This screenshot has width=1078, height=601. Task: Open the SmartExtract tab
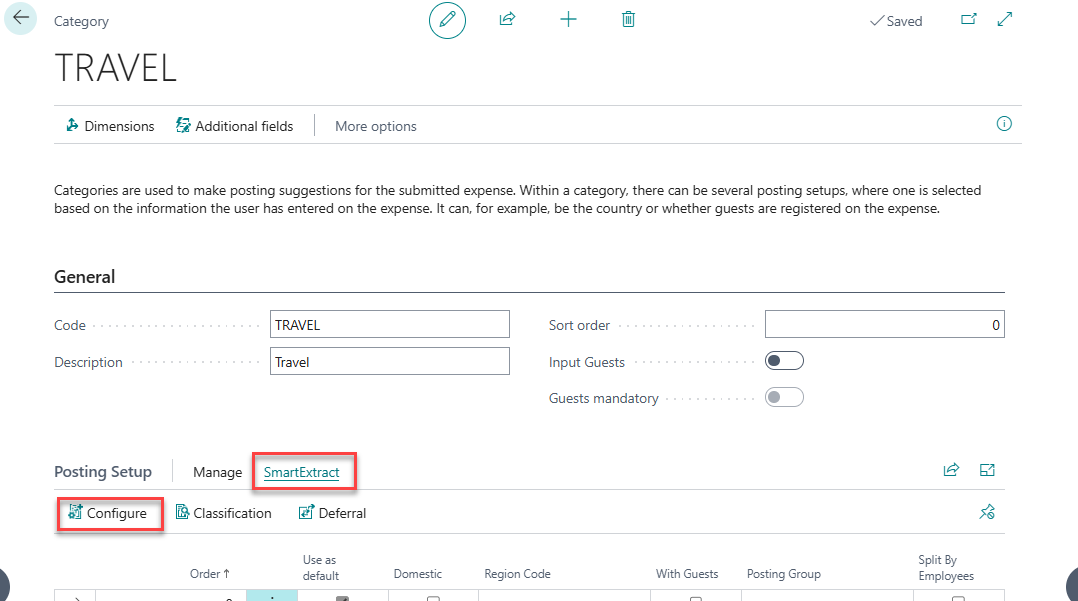(x=301, y=472)
